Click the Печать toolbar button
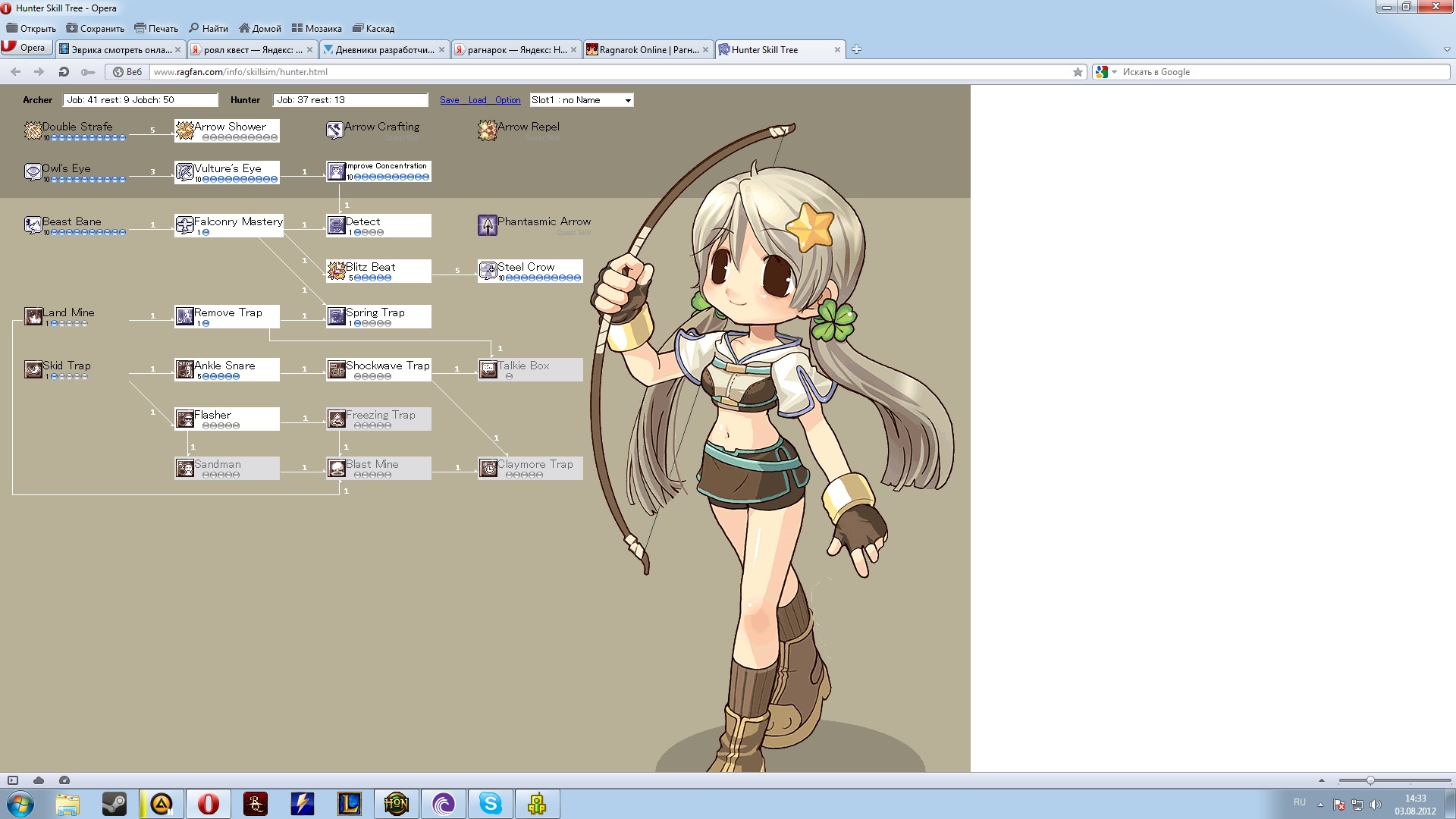 tap(156, 29)
